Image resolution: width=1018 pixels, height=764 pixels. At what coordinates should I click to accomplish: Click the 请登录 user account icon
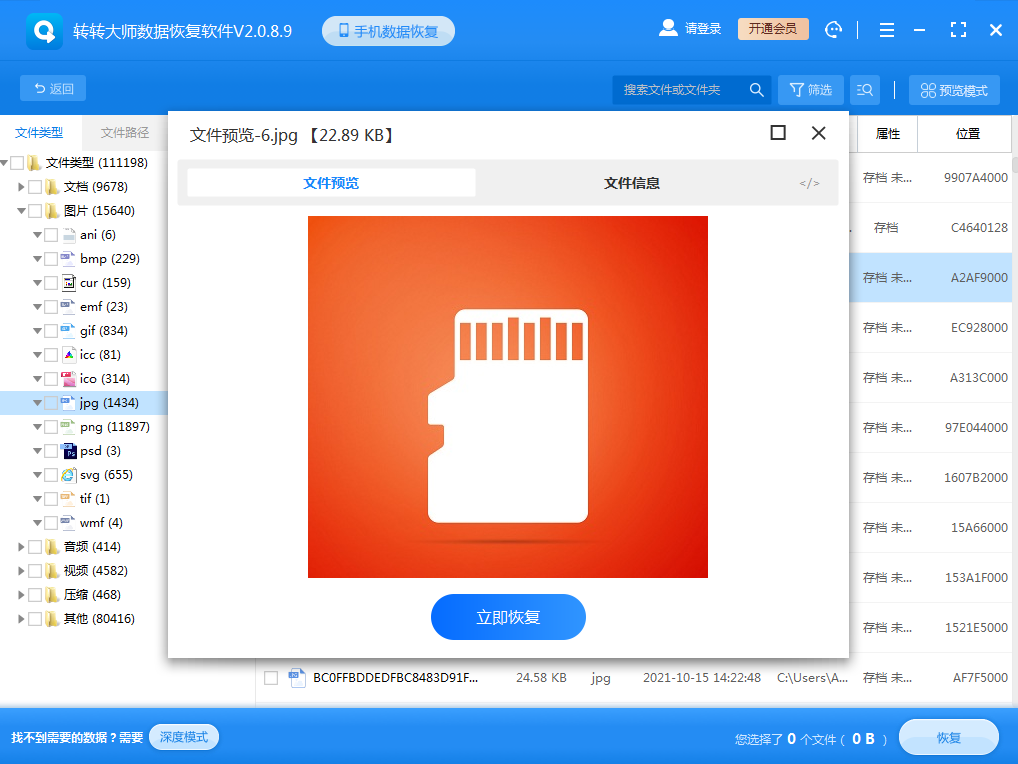[668, 28]
